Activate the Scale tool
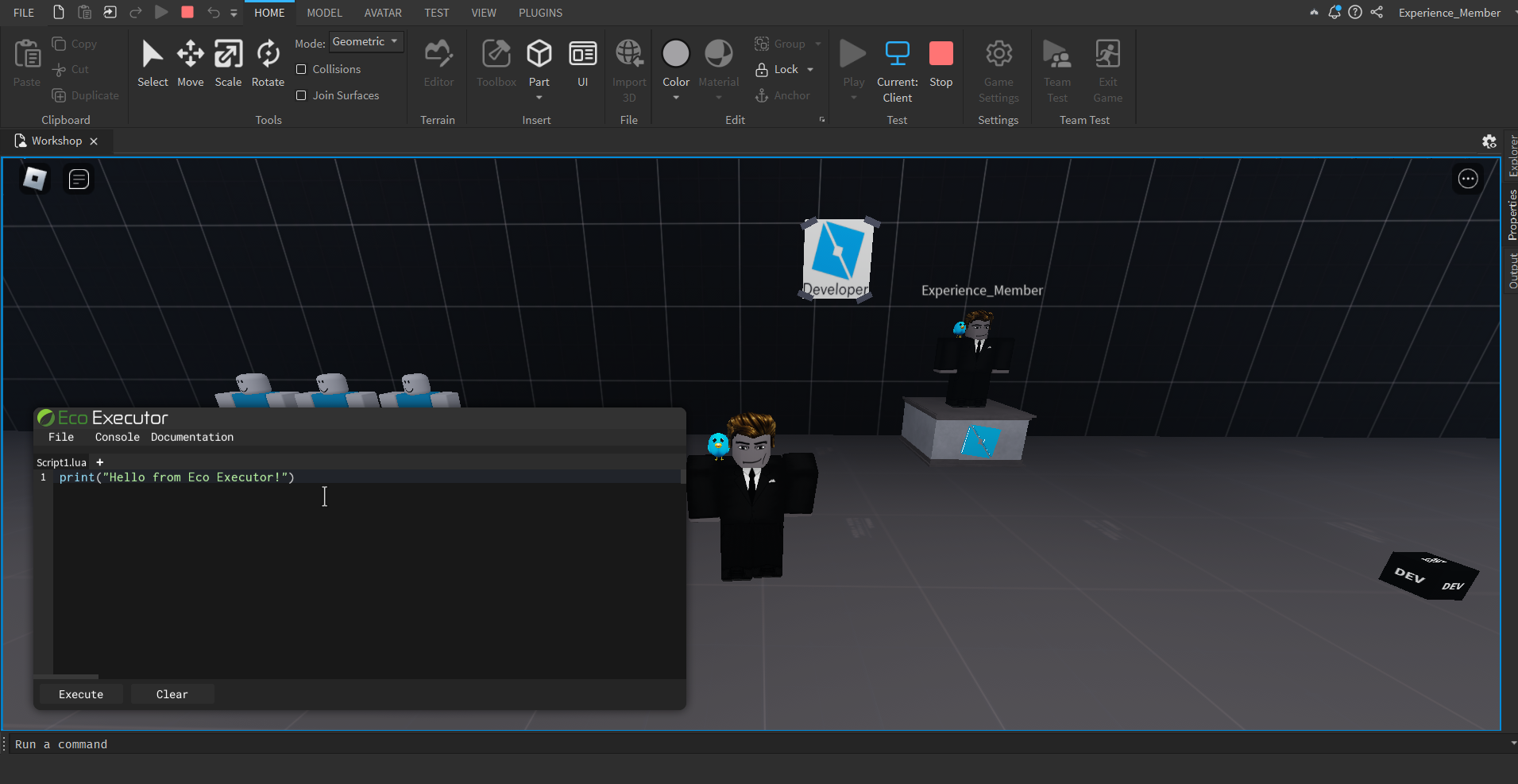 tap(228, 54)
